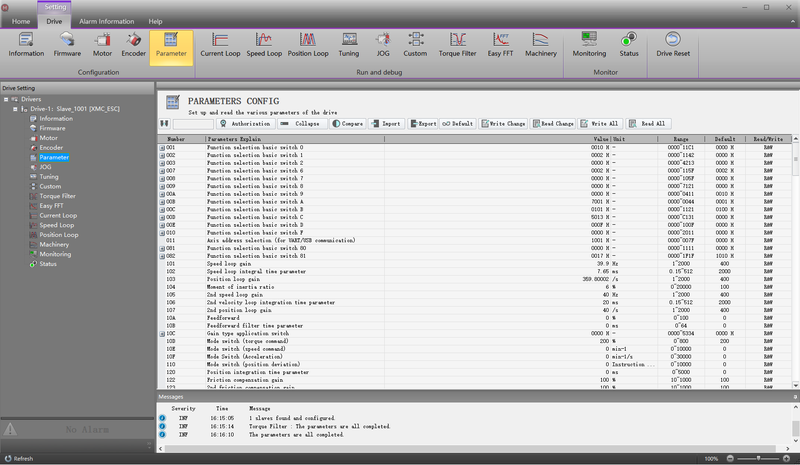Open the Speed Loop ribbon tool

pos(265,45)
